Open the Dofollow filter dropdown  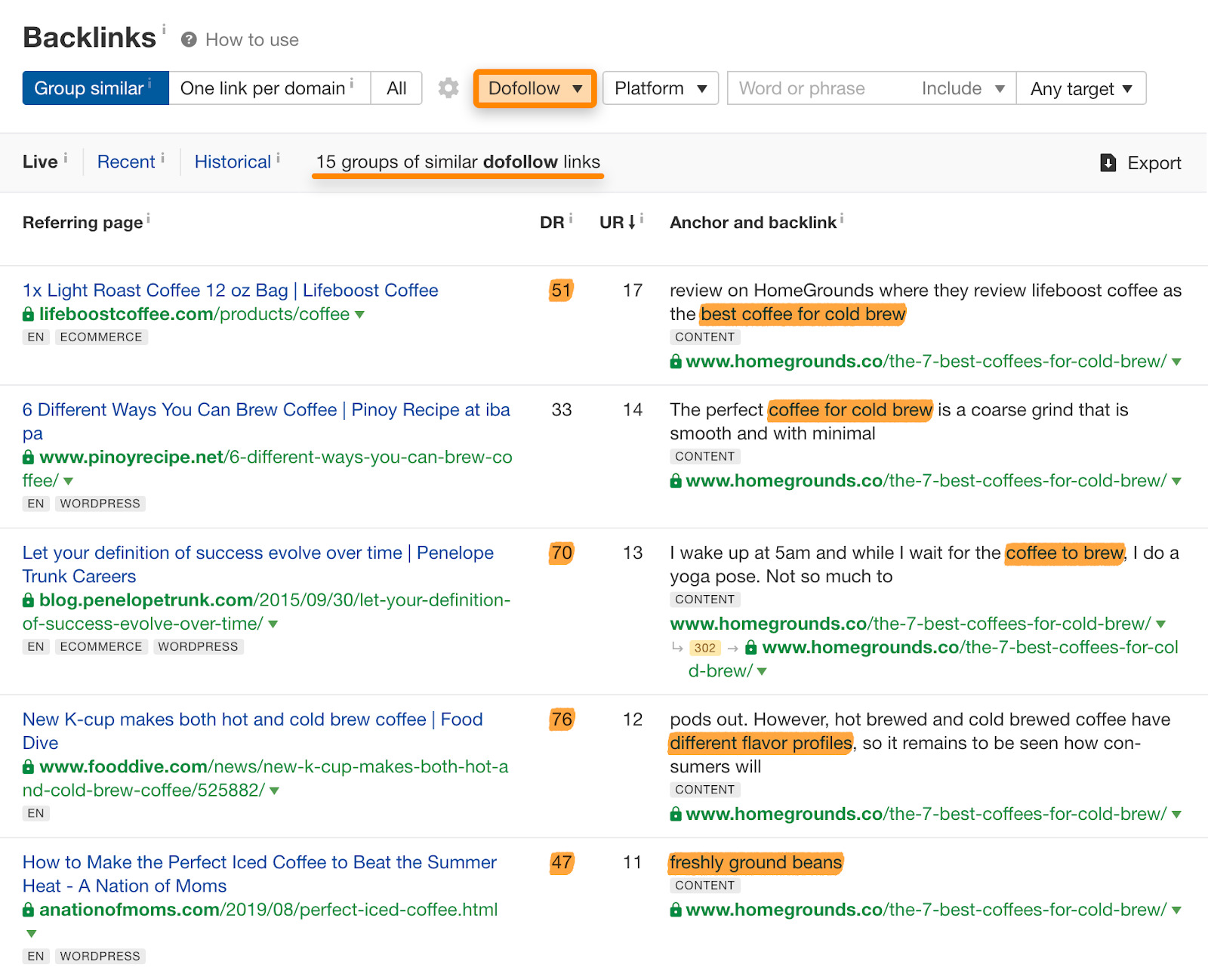click(535, 88)
